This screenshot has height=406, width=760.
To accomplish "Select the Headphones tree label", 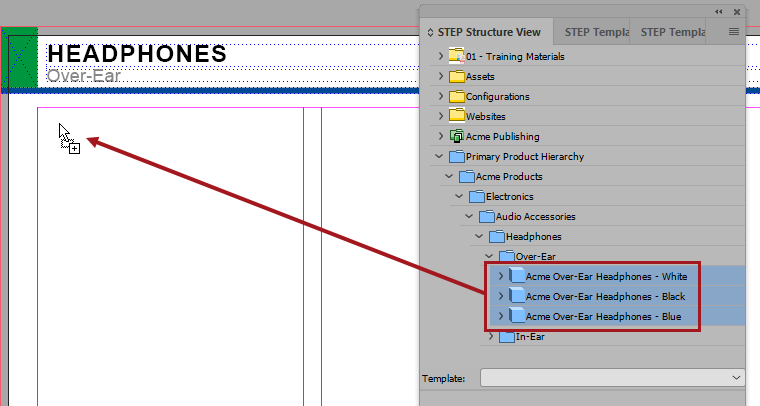I will [x=534, y=236].
